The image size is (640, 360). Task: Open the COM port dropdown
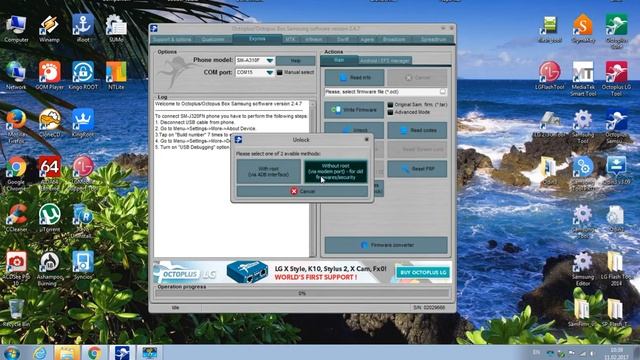(x=270, y=73)
